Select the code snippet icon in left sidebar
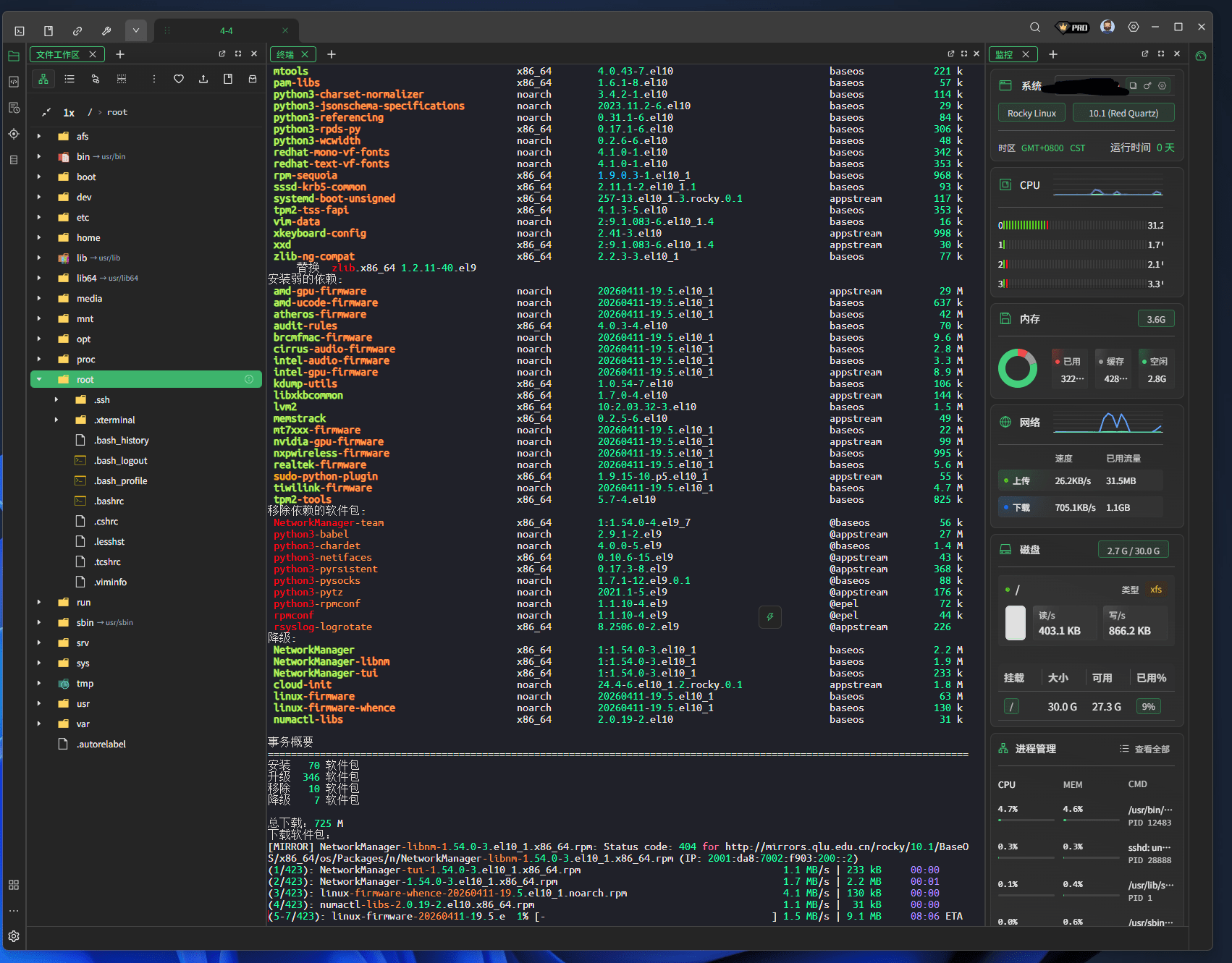Screen dimensions: 1232x963 click(x=13, y=82)
